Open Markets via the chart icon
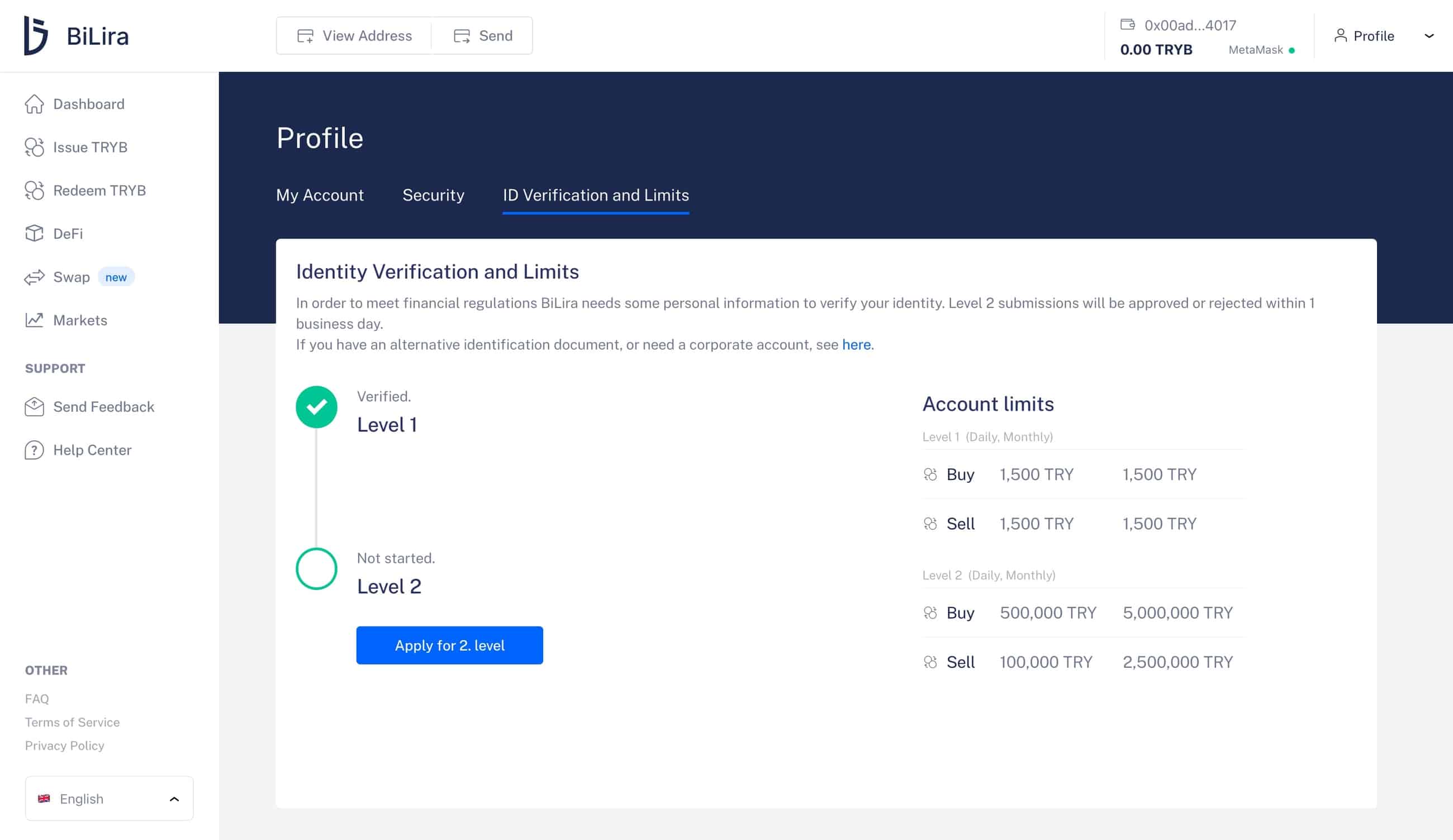This screenshot has height=840, width=1453. [35, 320]
